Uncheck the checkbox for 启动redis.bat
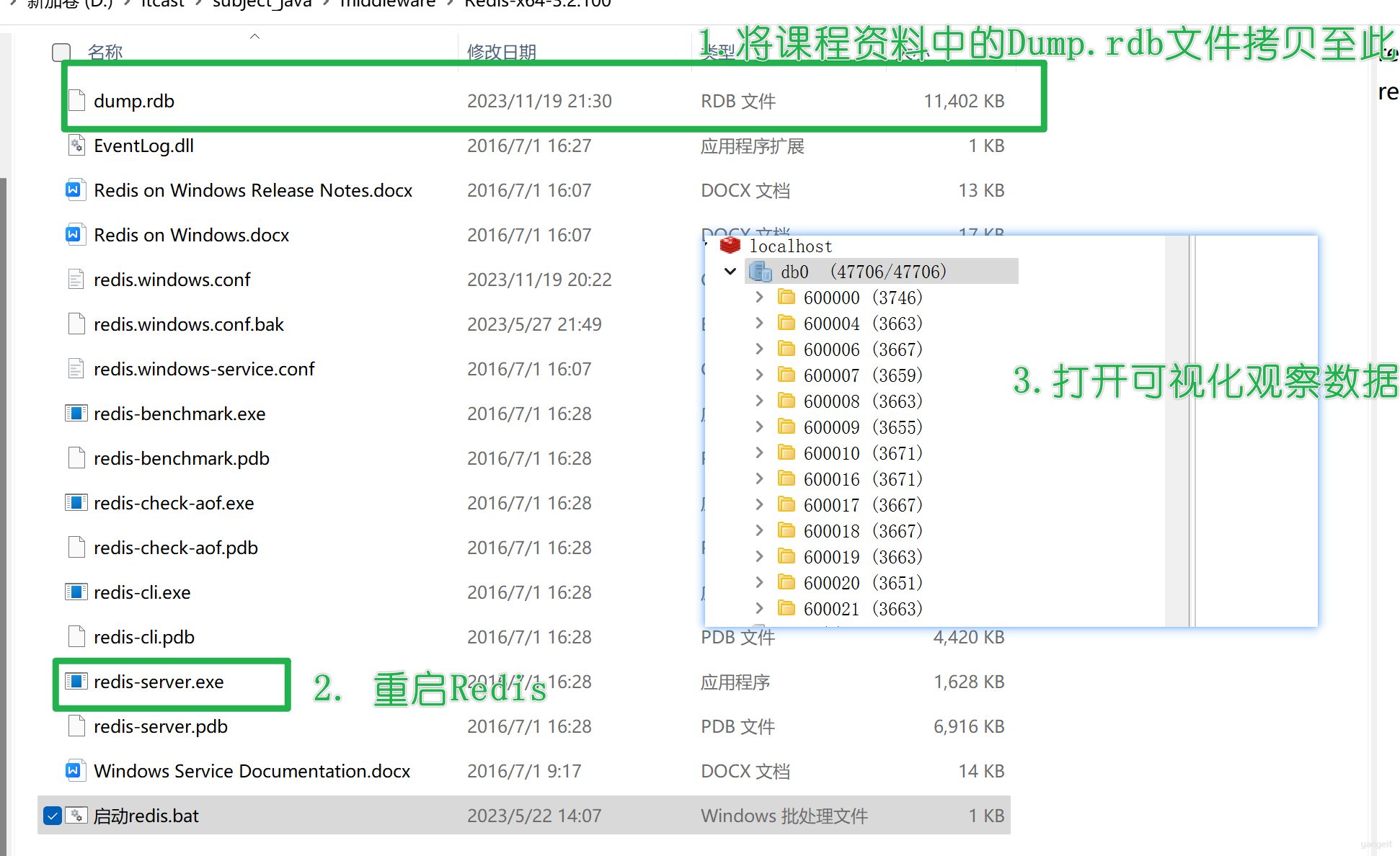Image resolution: width=1400 pixels, height=856 pixels. pyautogui.click(x=52, y=816)
